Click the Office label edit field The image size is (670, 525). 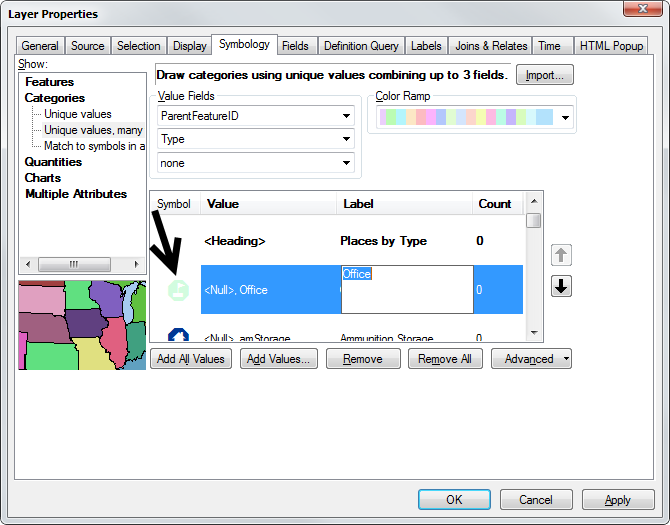406,290
